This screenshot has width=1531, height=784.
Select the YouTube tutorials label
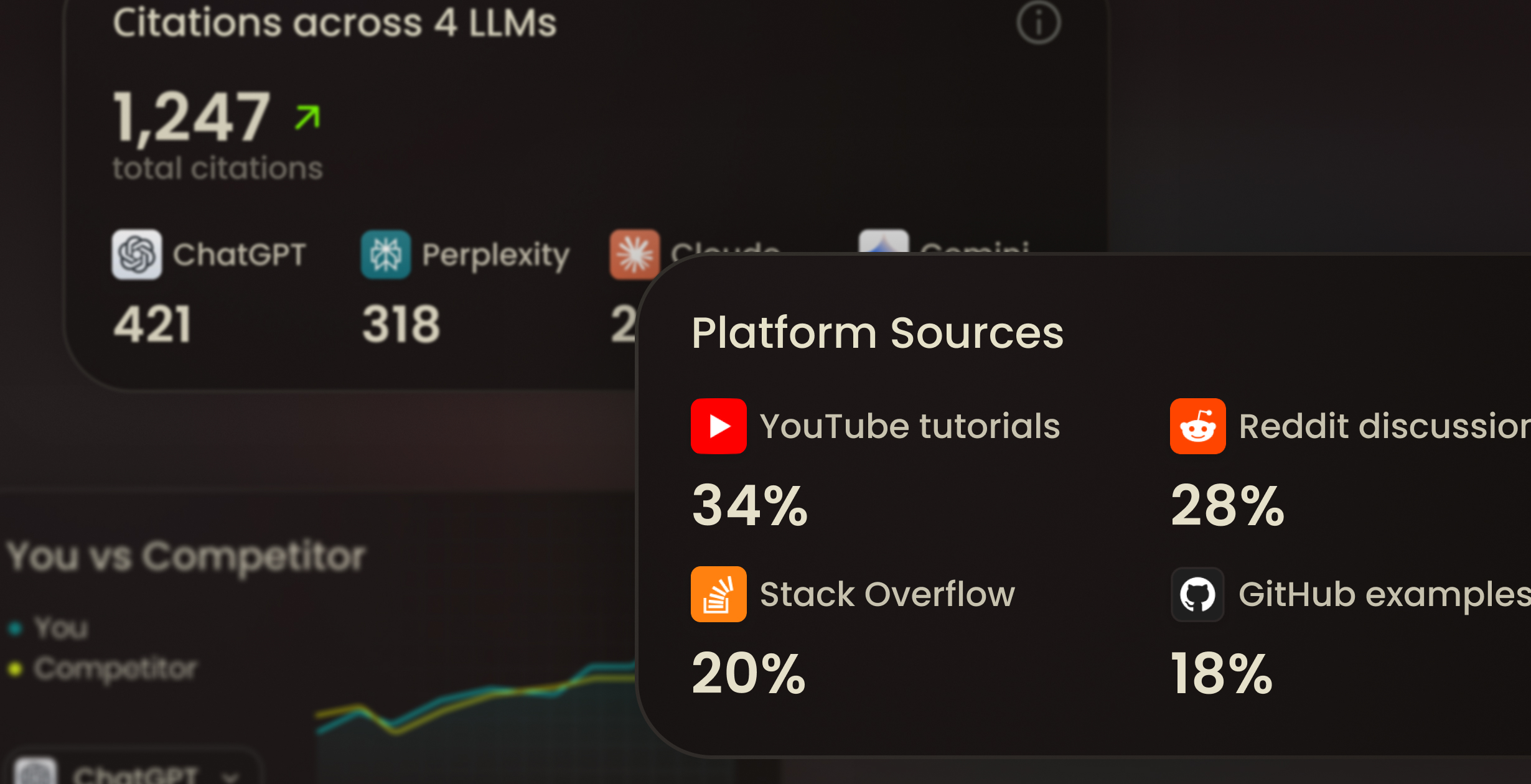pos(909,426)
